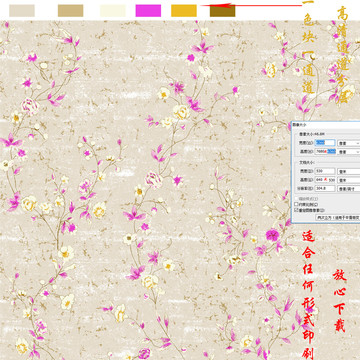Click the pixel width input field
Image resolution: width=360 pixels, height=360 pixels.
(325, 143)
